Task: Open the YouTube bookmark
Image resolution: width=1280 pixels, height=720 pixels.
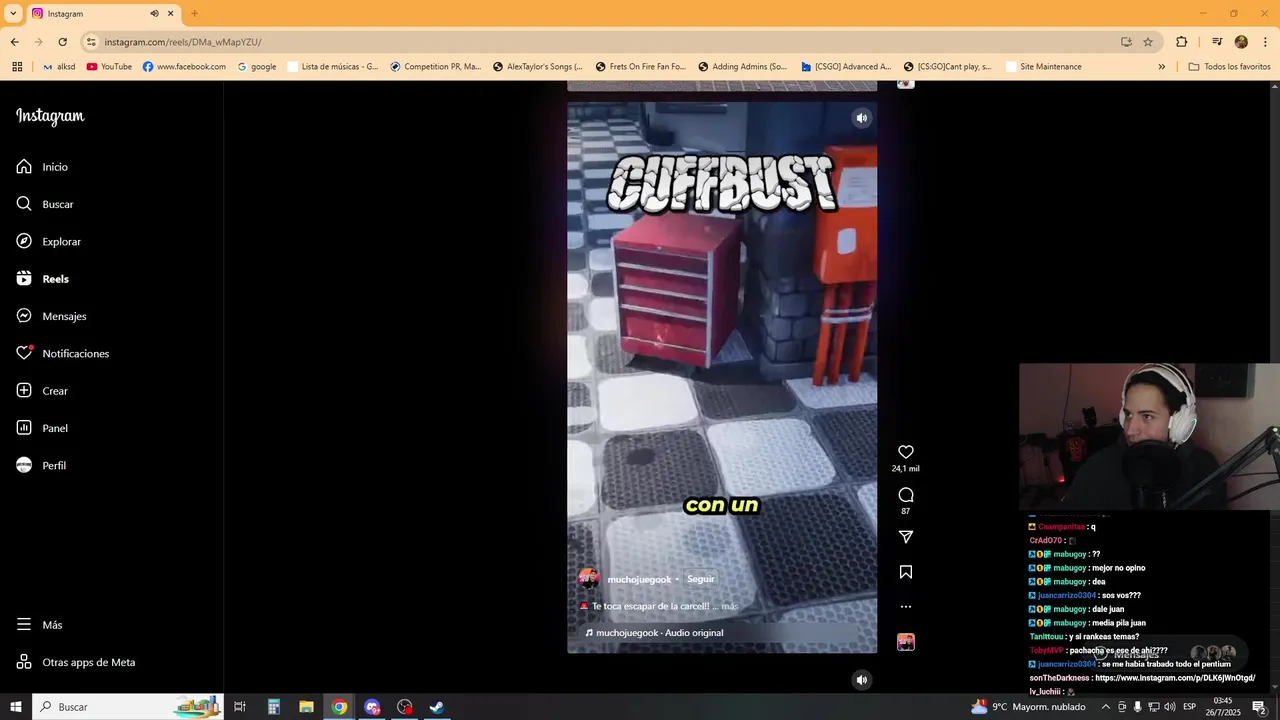Action: [109, 67]
